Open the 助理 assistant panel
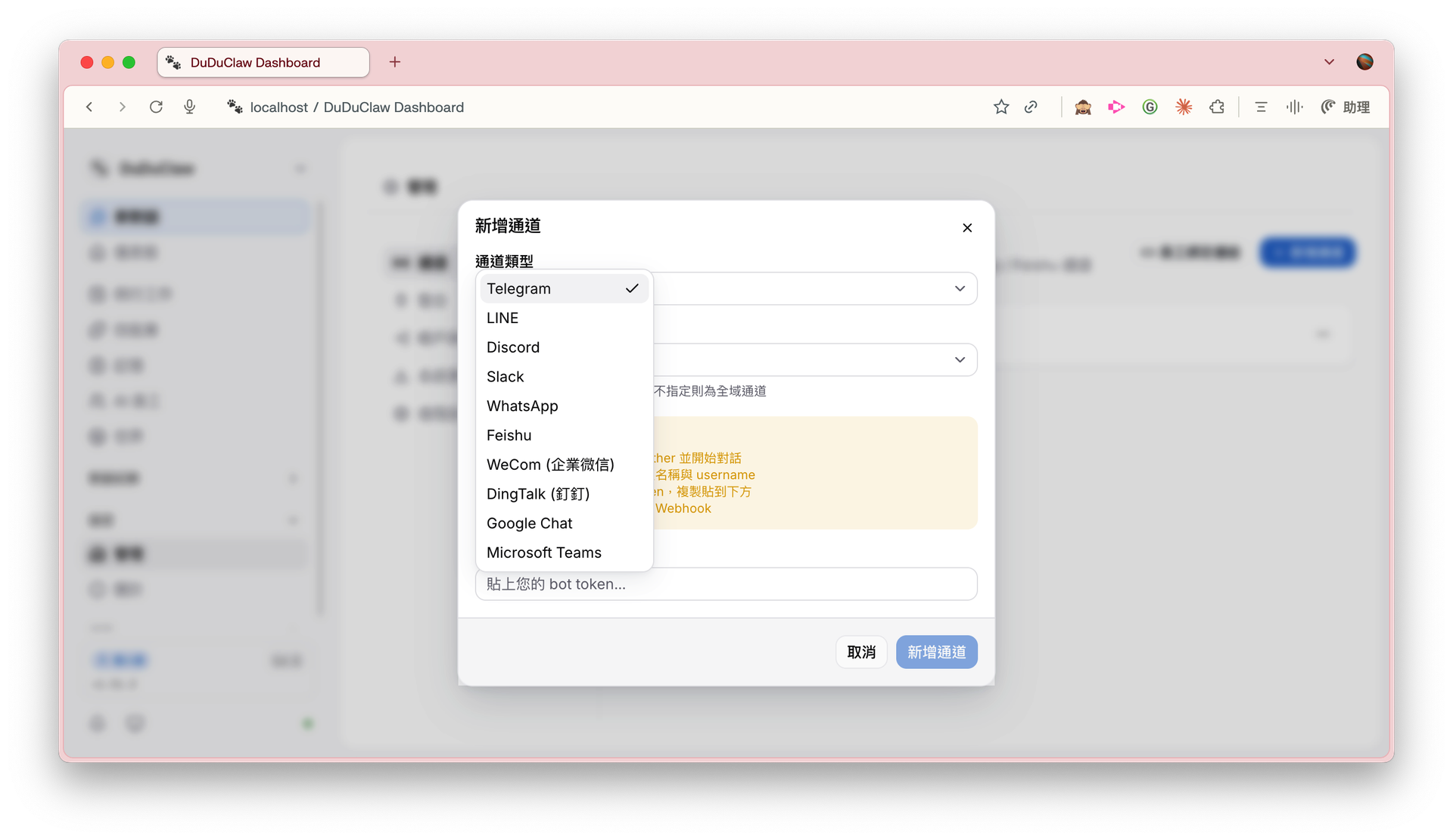Image resolution: width=1453 pixels, height=840 pixels. coord(1346,107)
